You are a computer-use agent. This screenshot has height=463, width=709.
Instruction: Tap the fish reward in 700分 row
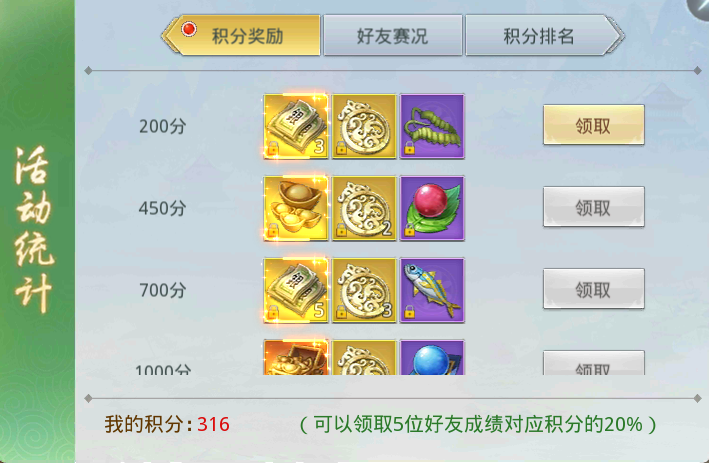(x=432, y=290)
